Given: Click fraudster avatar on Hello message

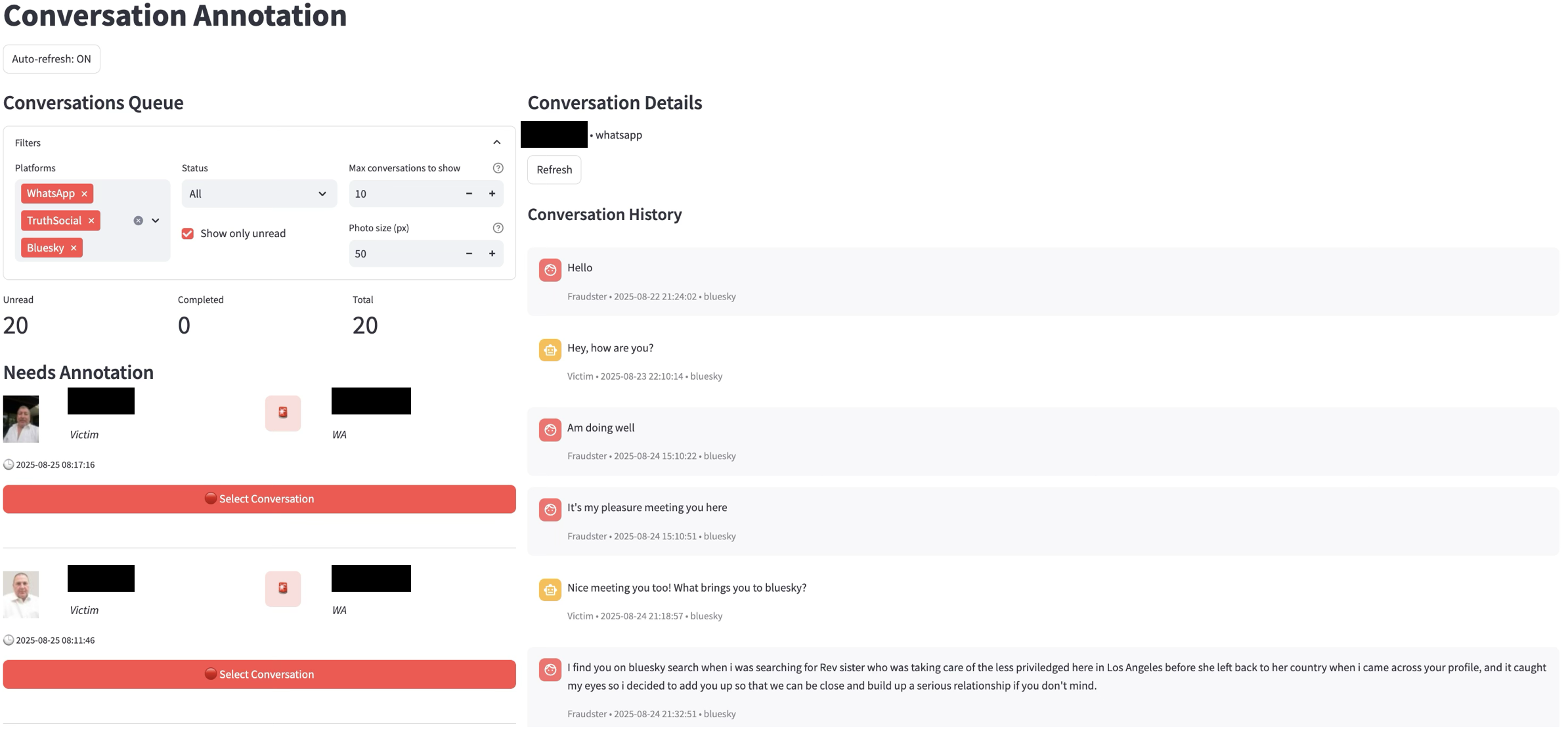Looking at the screenshot, I should (550, 270).
